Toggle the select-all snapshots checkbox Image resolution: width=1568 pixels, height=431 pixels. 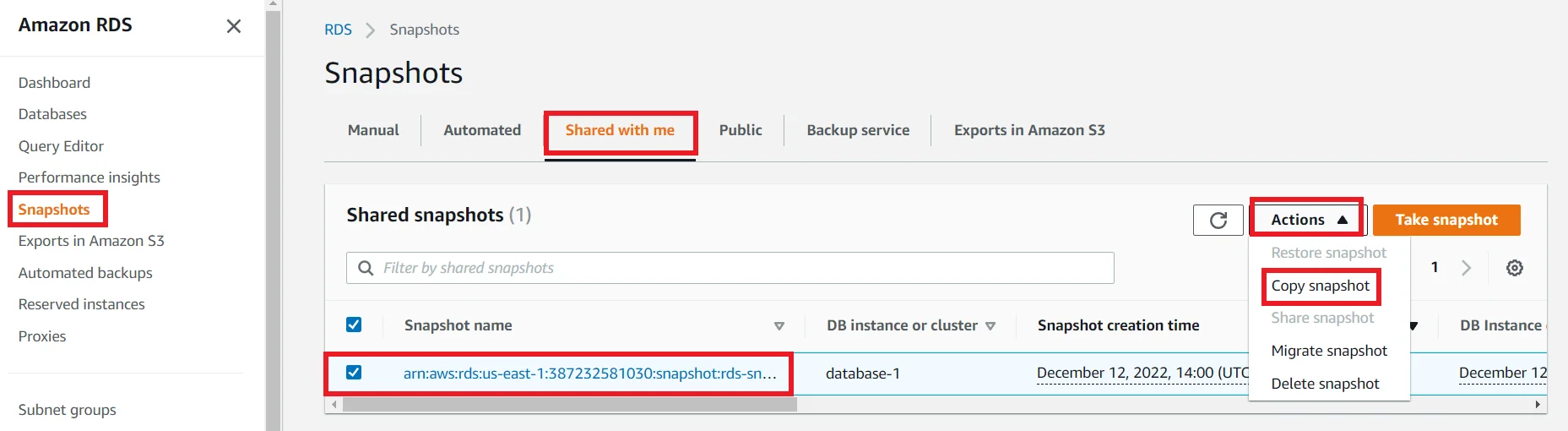tap(354, 325)
